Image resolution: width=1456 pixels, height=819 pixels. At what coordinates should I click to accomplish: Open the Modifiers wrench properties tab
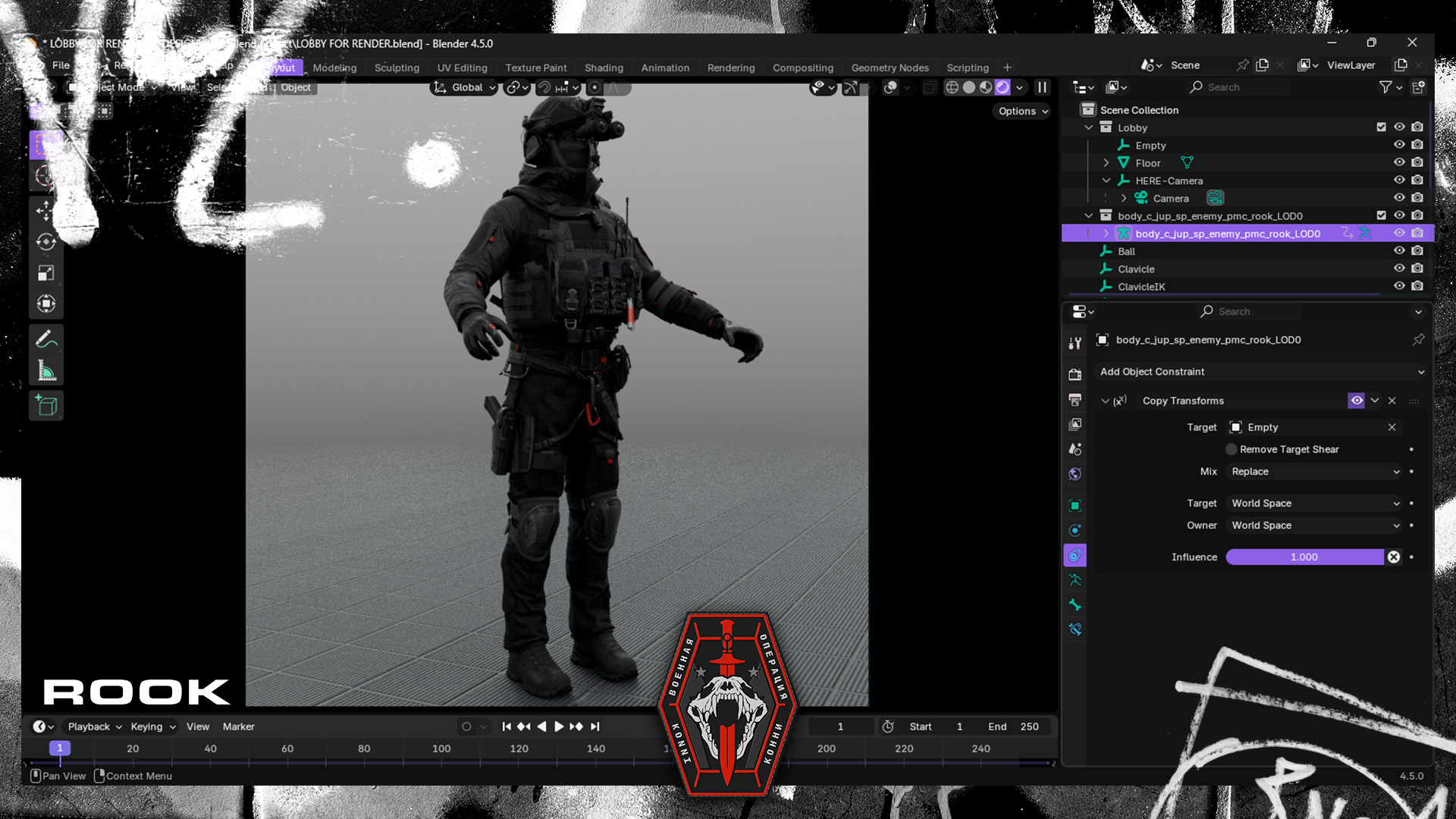[1075, 344]
